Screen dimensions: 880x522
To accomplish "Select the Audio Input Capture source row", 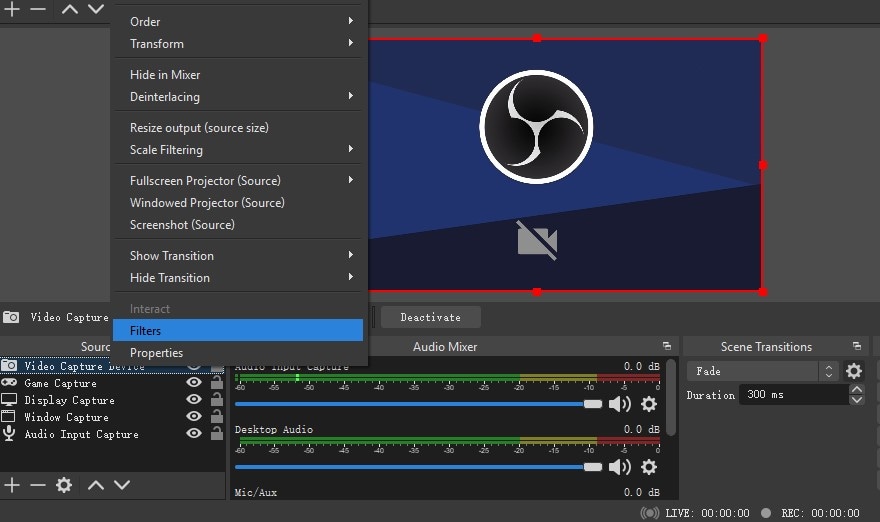I will tap(112, 433).
